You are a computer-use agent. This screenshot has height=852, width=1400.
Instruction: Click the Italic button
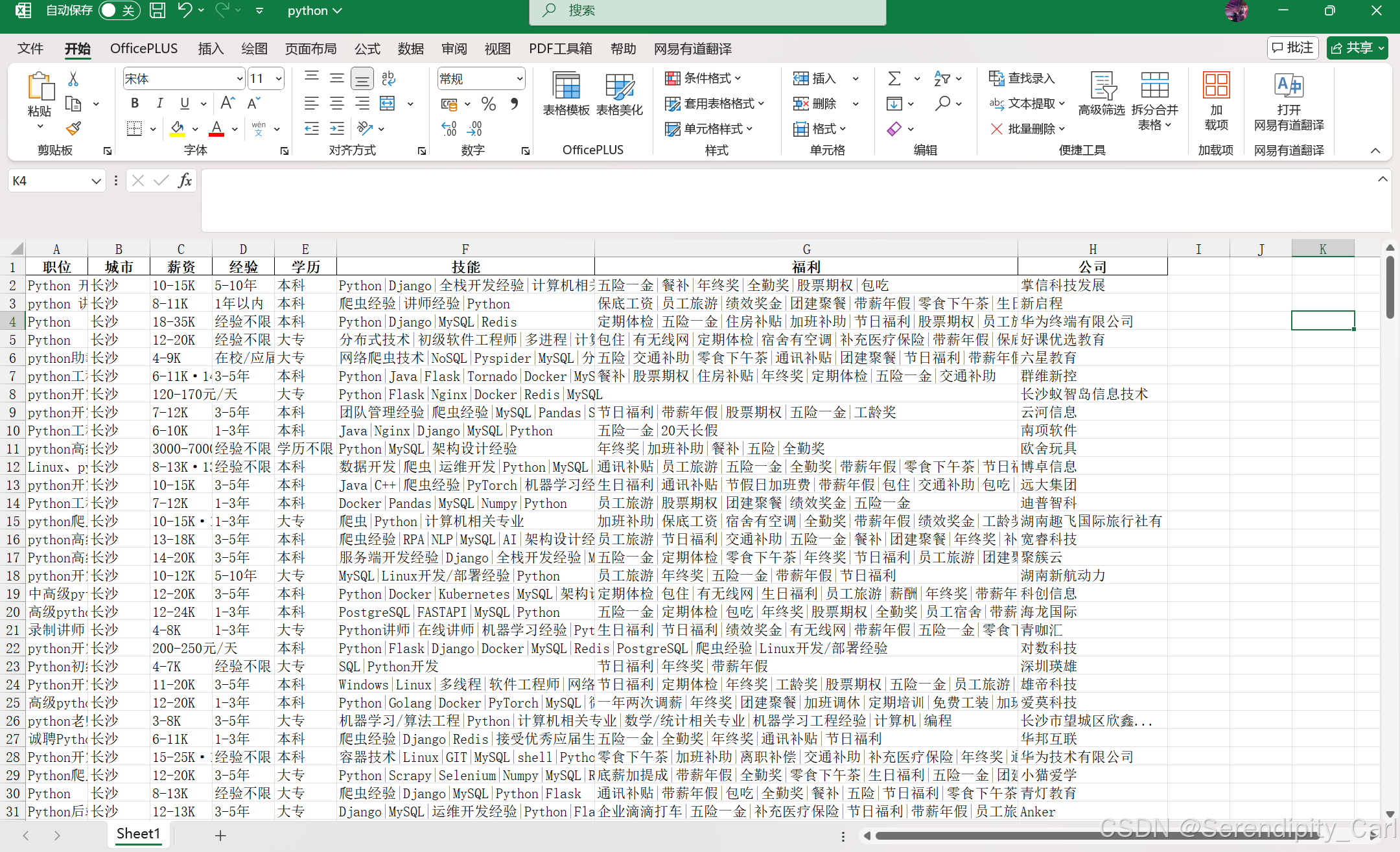[159, 103]
